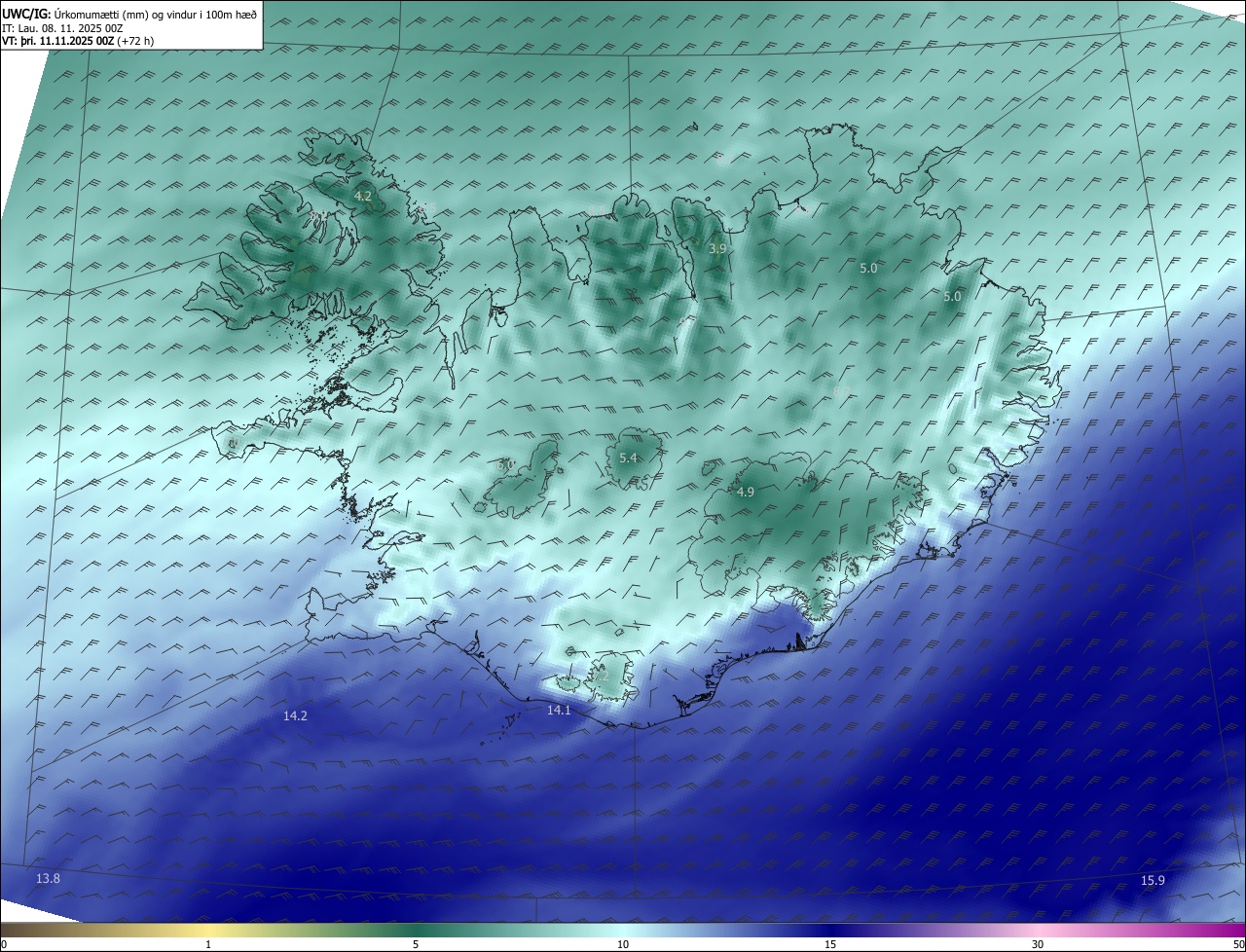The image size is (1246, 952).
Task: Pick the dark blue legend color above tick 15
Action: click(x=830, y=930)
